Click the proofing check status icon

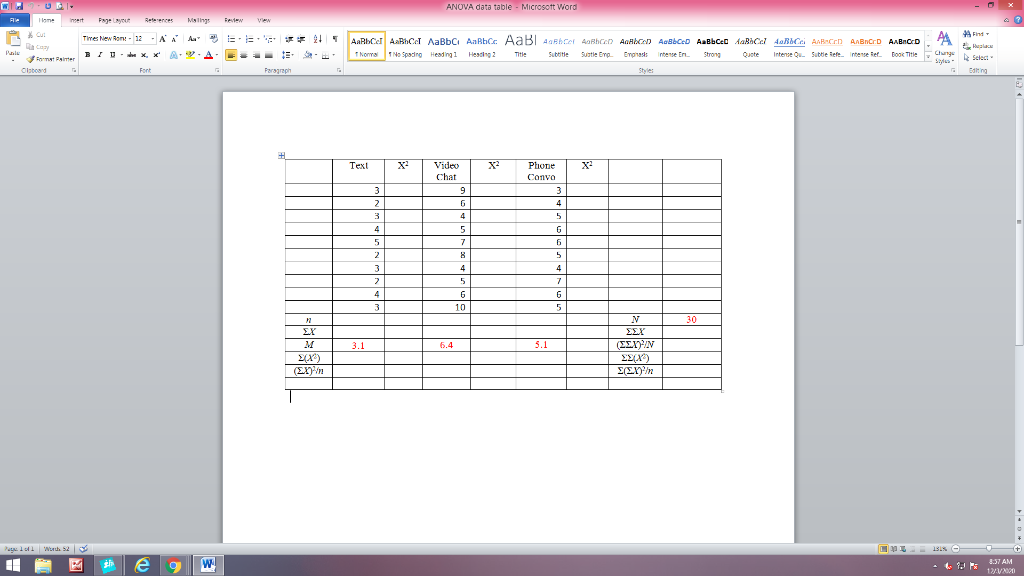click(x=84, y=549)
